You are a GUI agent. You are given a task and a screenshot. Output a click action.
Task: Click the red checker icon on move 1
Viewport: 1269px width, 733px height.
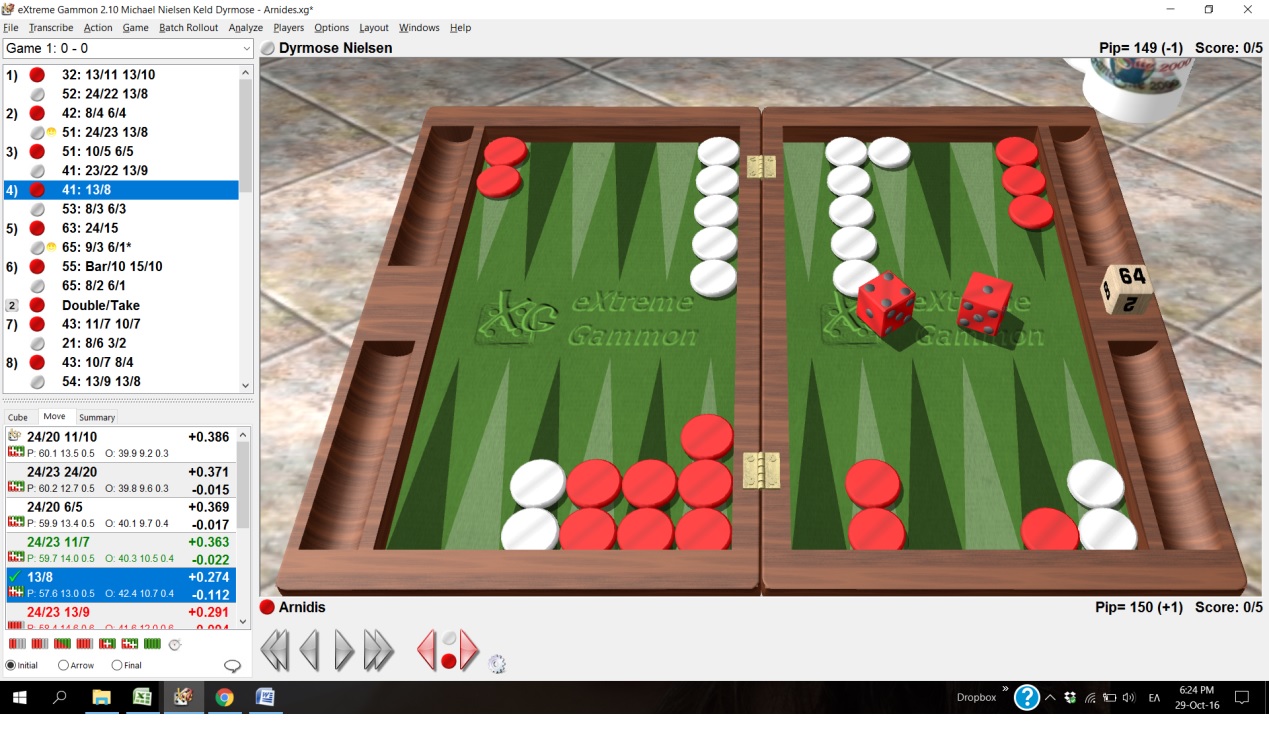point(37,74)
